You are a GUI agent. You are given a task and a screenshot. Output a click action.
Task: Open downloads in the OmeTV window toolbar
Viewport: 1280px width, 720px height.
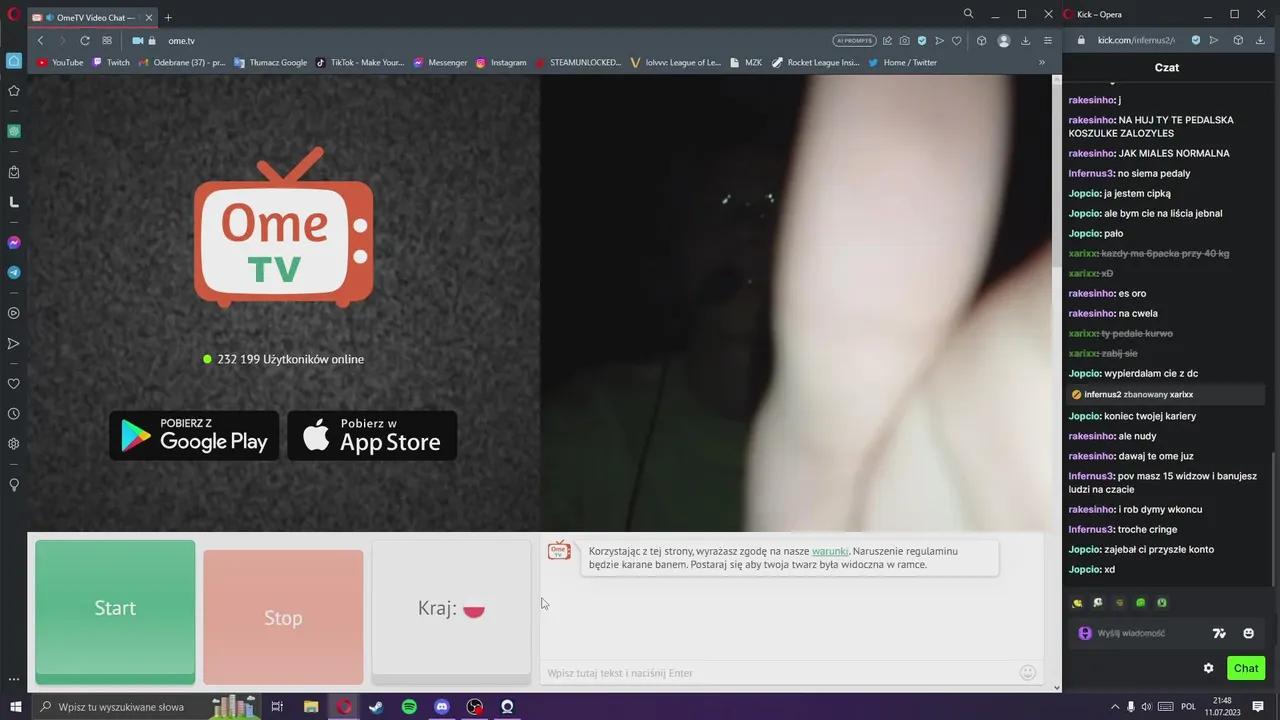coord(1025,41)
